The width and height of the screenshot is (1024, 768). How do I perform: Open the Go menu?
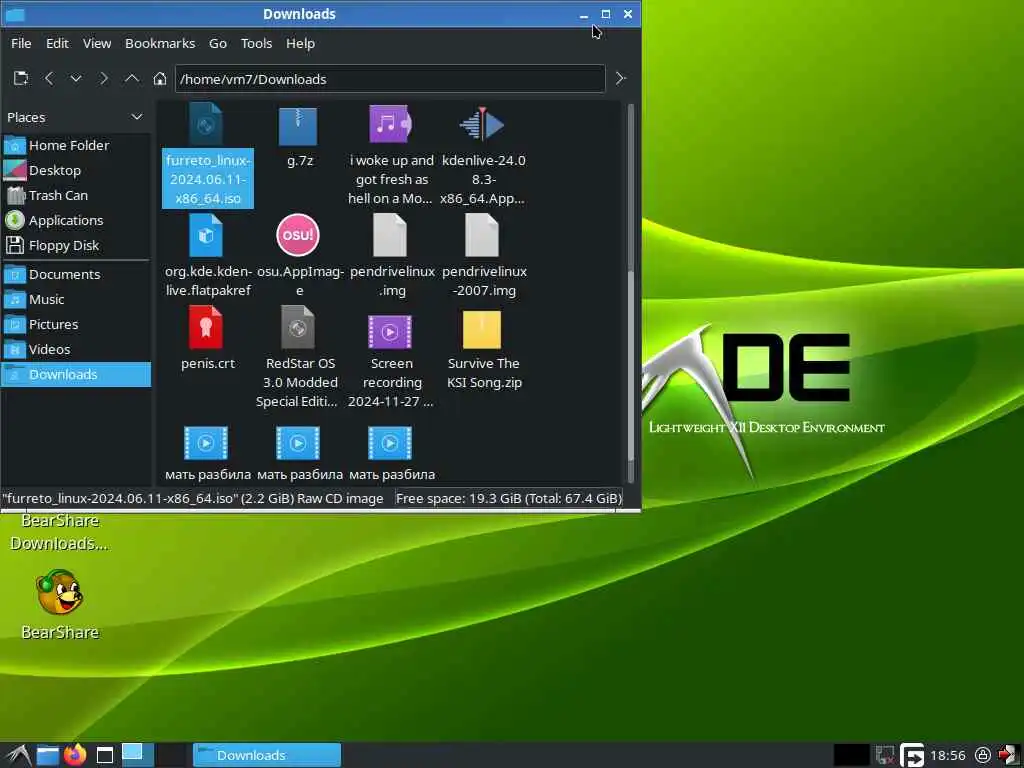point(217,43)
